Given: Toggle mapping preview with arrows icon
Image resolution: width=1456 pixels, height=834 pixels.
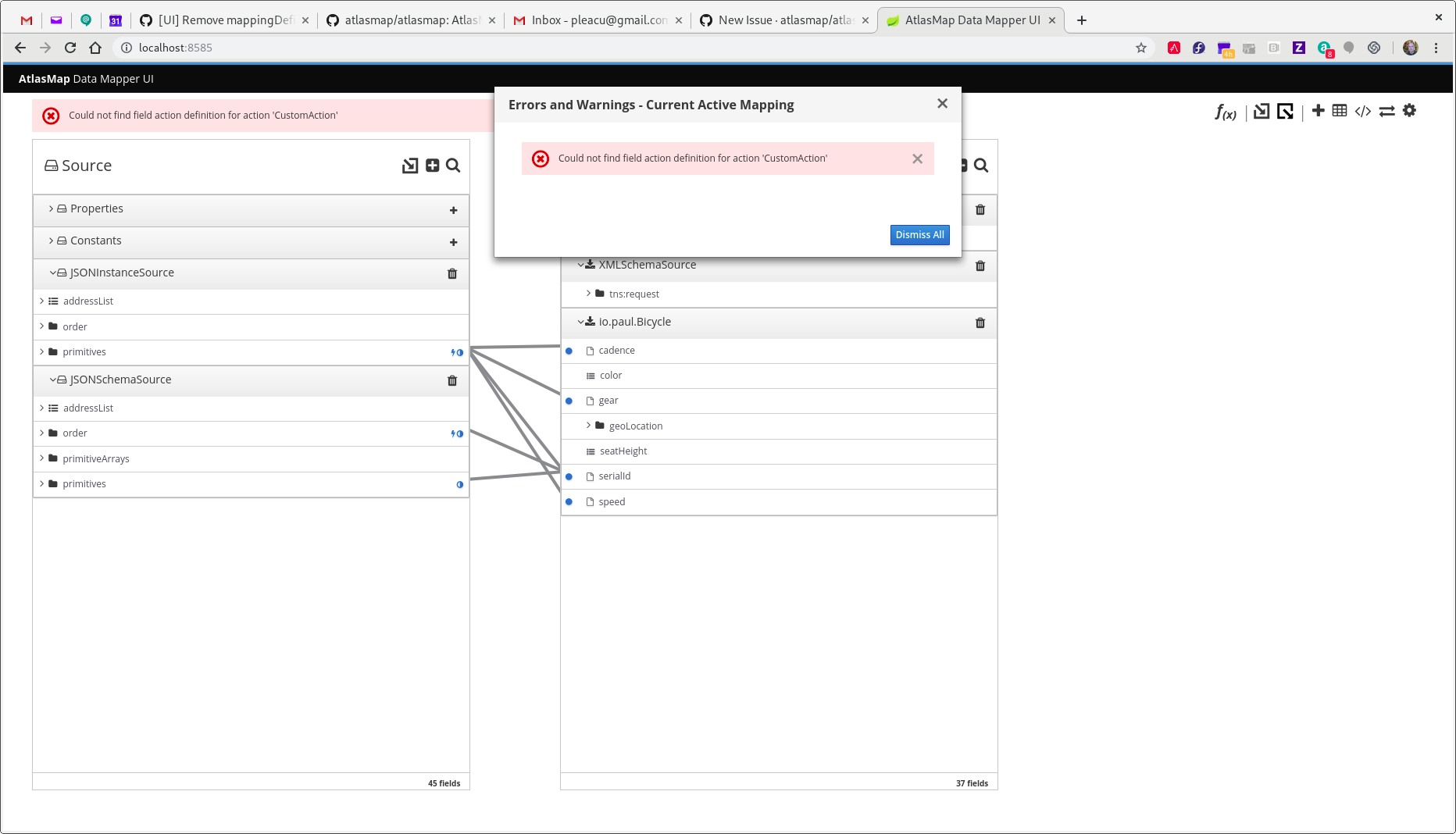Looking at the screenshot, I should 1387,111.
